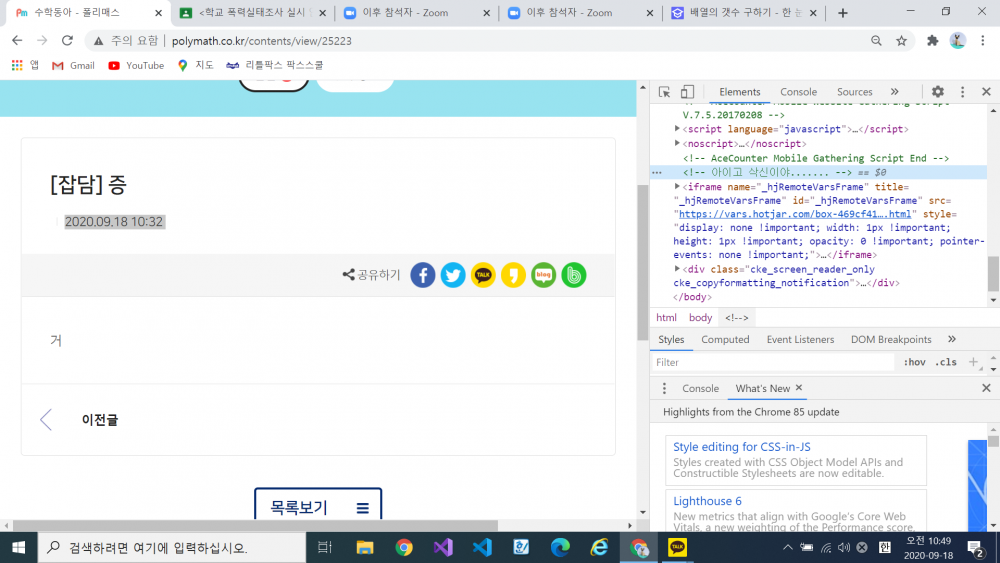Click the address bar URL

[261, 41]
